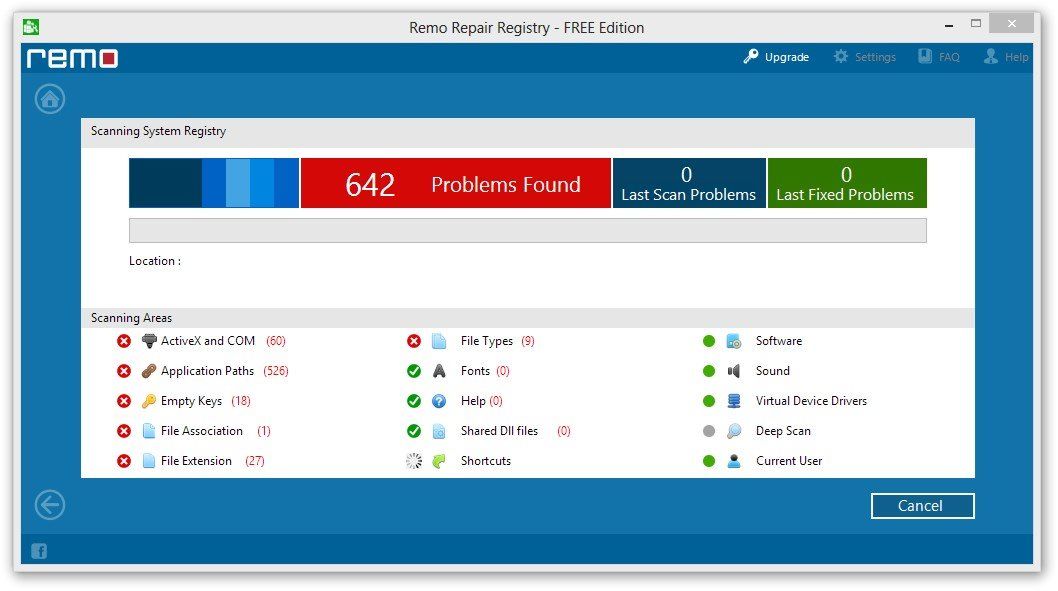Click the red error status for File Types
Viewport: 1058px width, 591px height.
click(x=414, y=341)
